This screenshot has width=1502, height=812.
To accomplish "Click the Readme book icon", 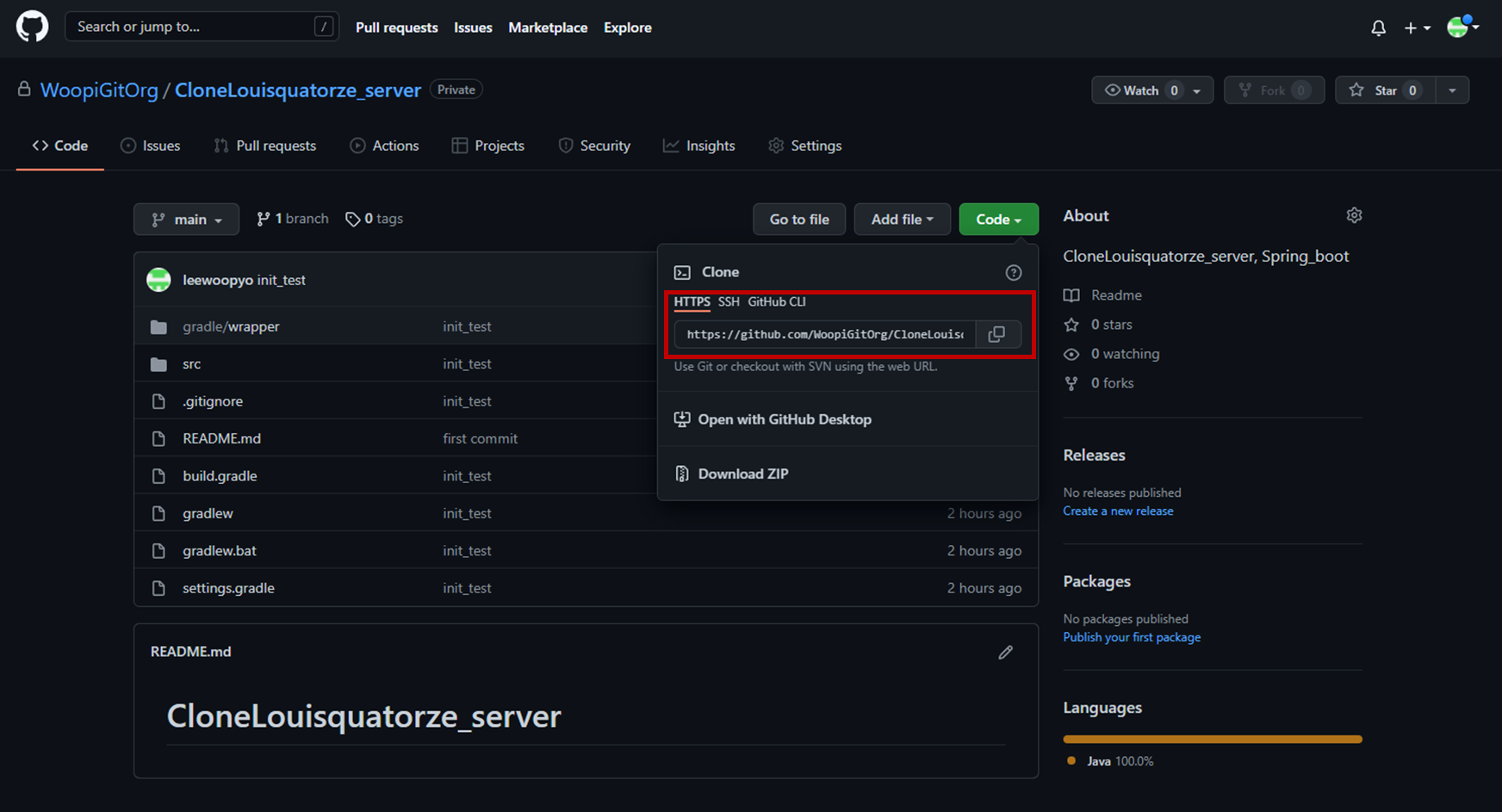I will coord(1071,295).
